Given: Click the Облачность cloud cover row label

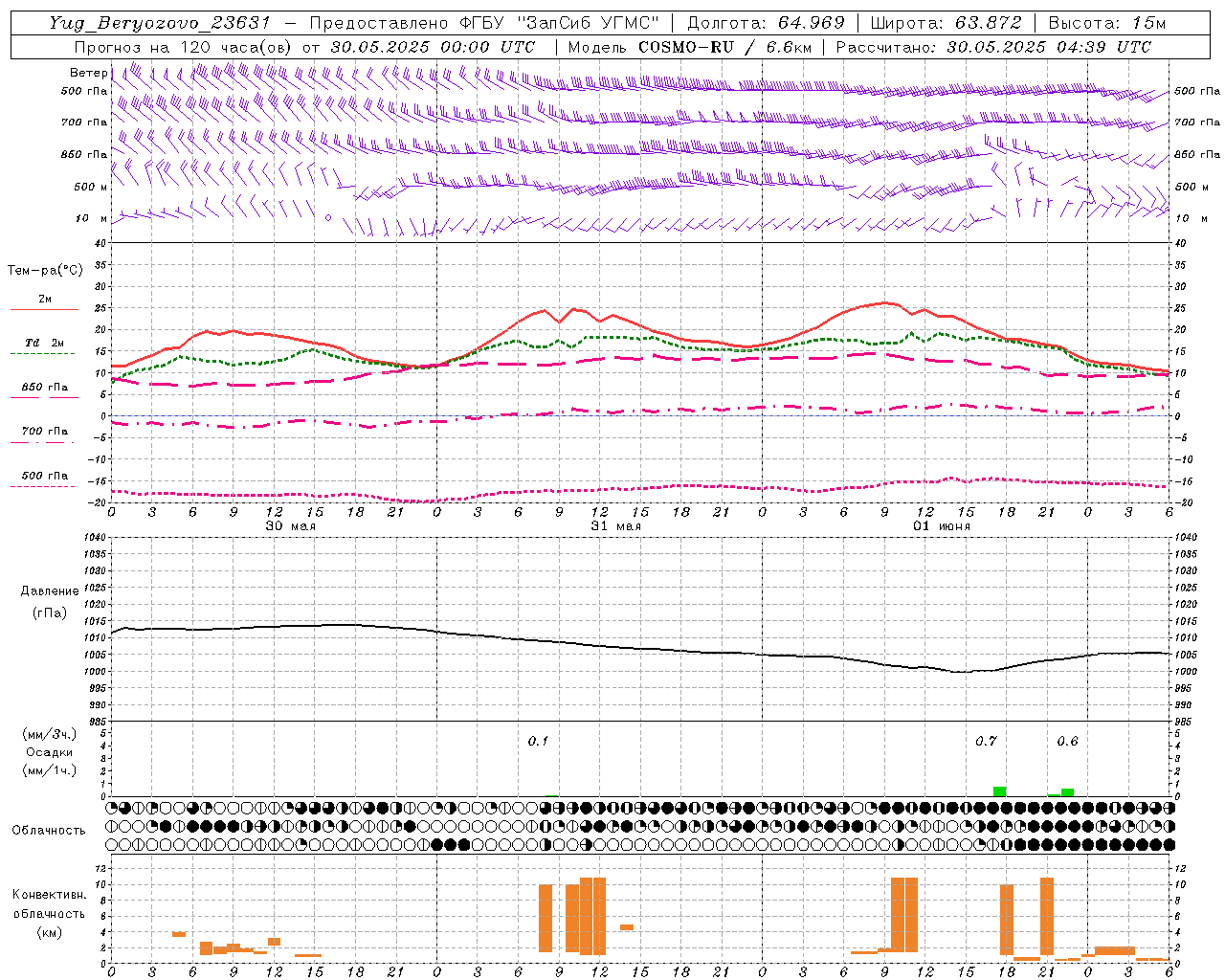Looking at the screenshot, I should pyautogui.click(x=49, y=830).
